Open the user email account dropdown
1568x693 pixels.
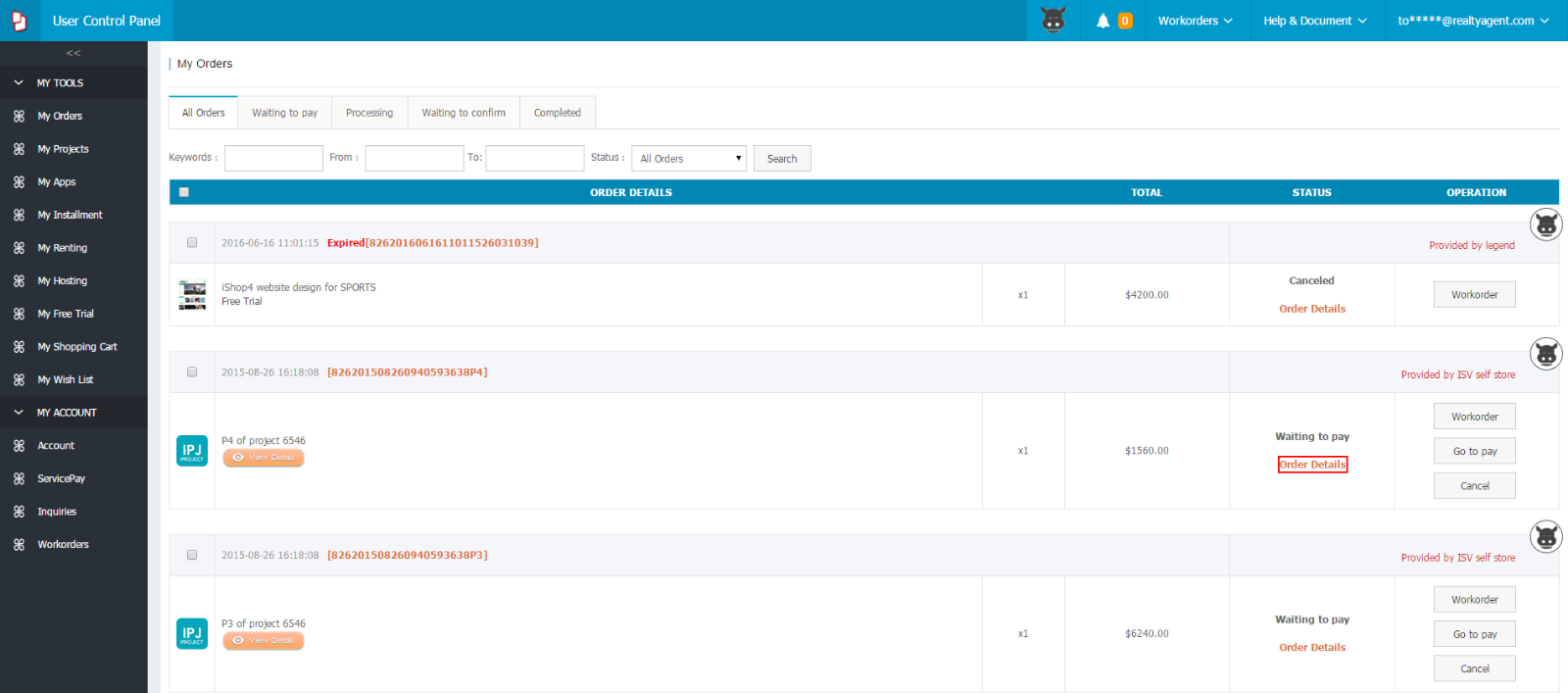click(1473, 21)
